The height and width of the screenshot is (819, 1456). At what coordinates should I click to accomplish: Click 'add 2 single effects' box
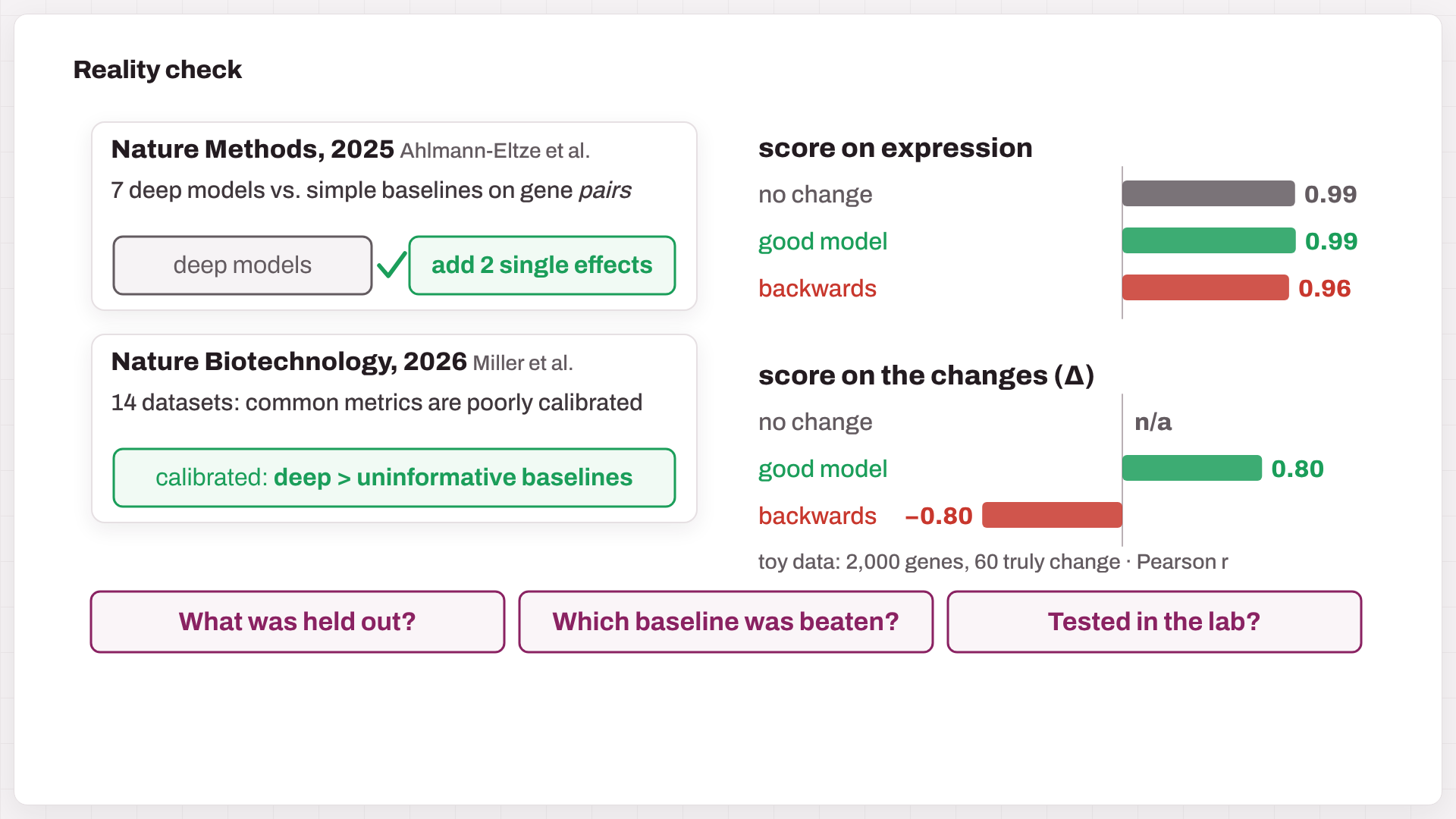542,265
